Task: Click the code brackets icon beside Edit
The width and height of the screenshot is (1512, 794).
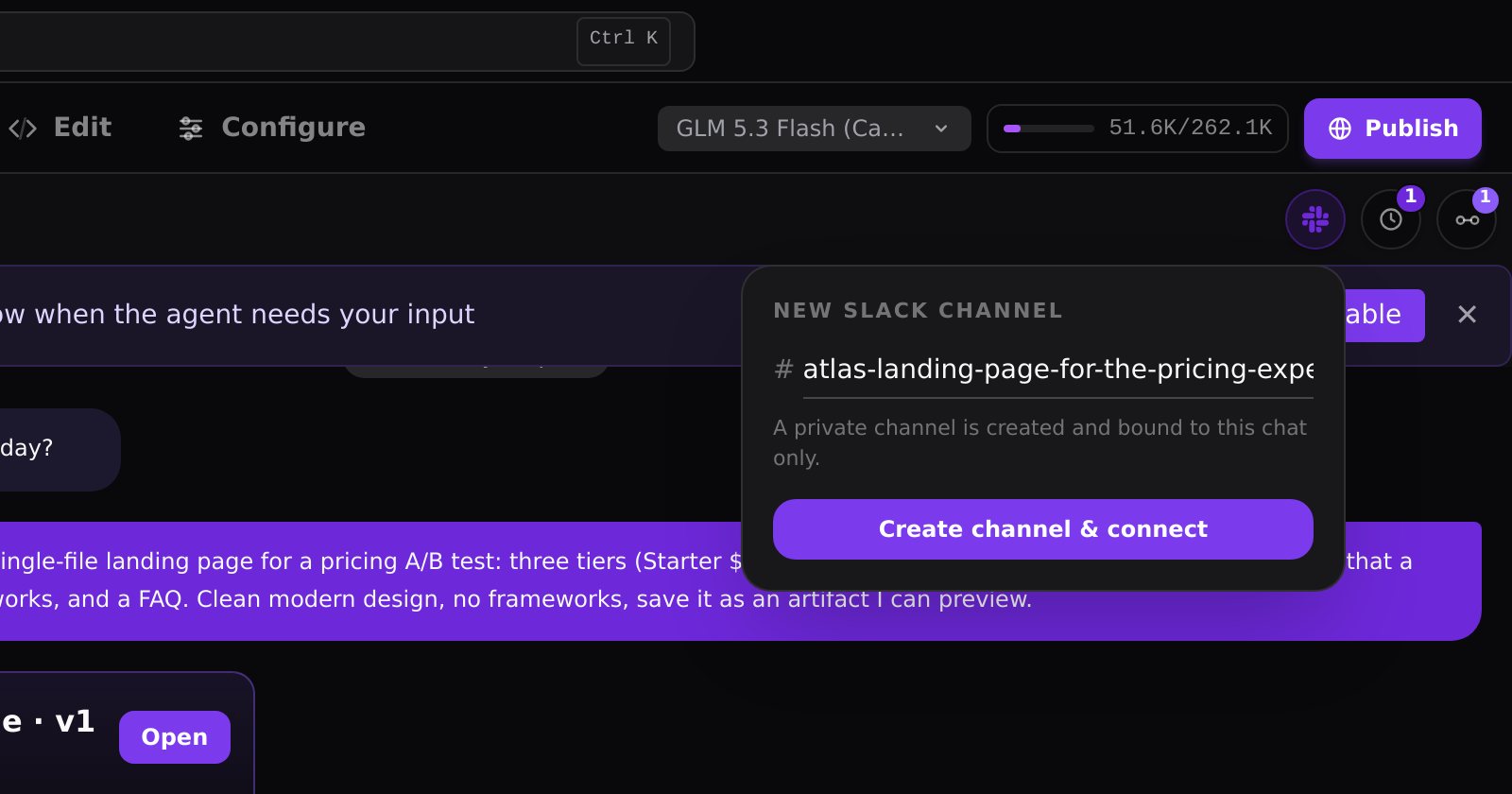Action: pyautogui.click(x=23, y=129)
